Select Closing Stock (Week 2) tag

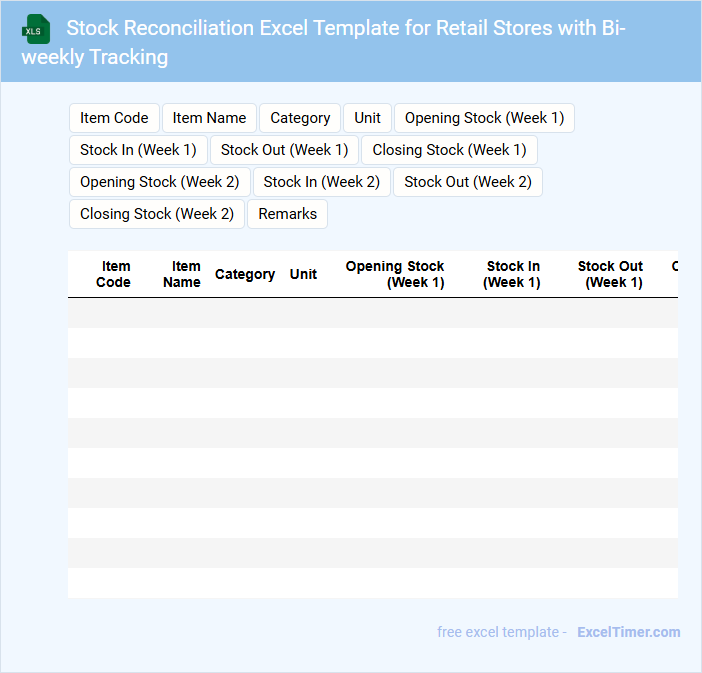[156, 214]
